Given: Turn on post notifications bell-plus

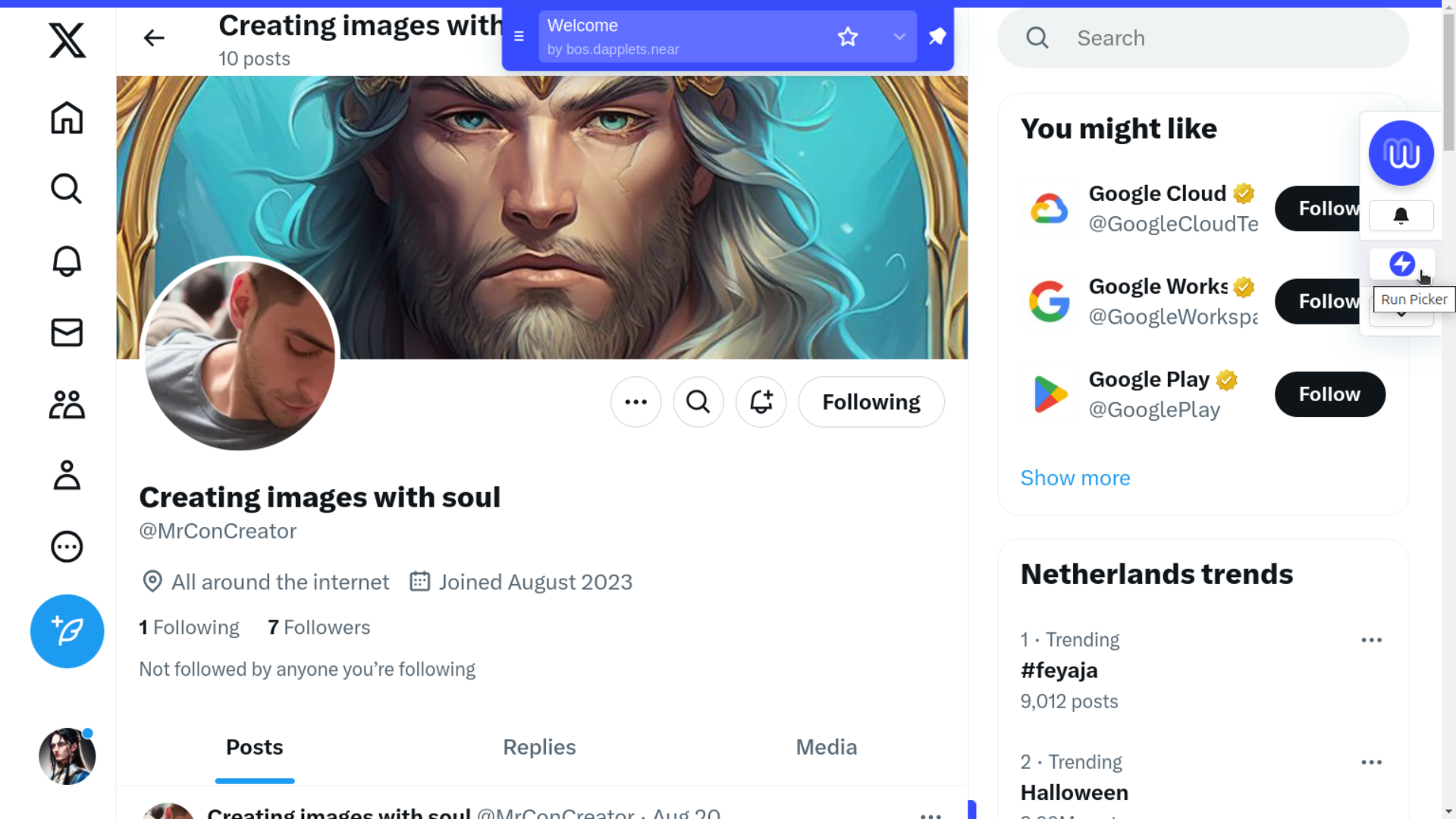Looking at the screenshot, I should point(761,402).
